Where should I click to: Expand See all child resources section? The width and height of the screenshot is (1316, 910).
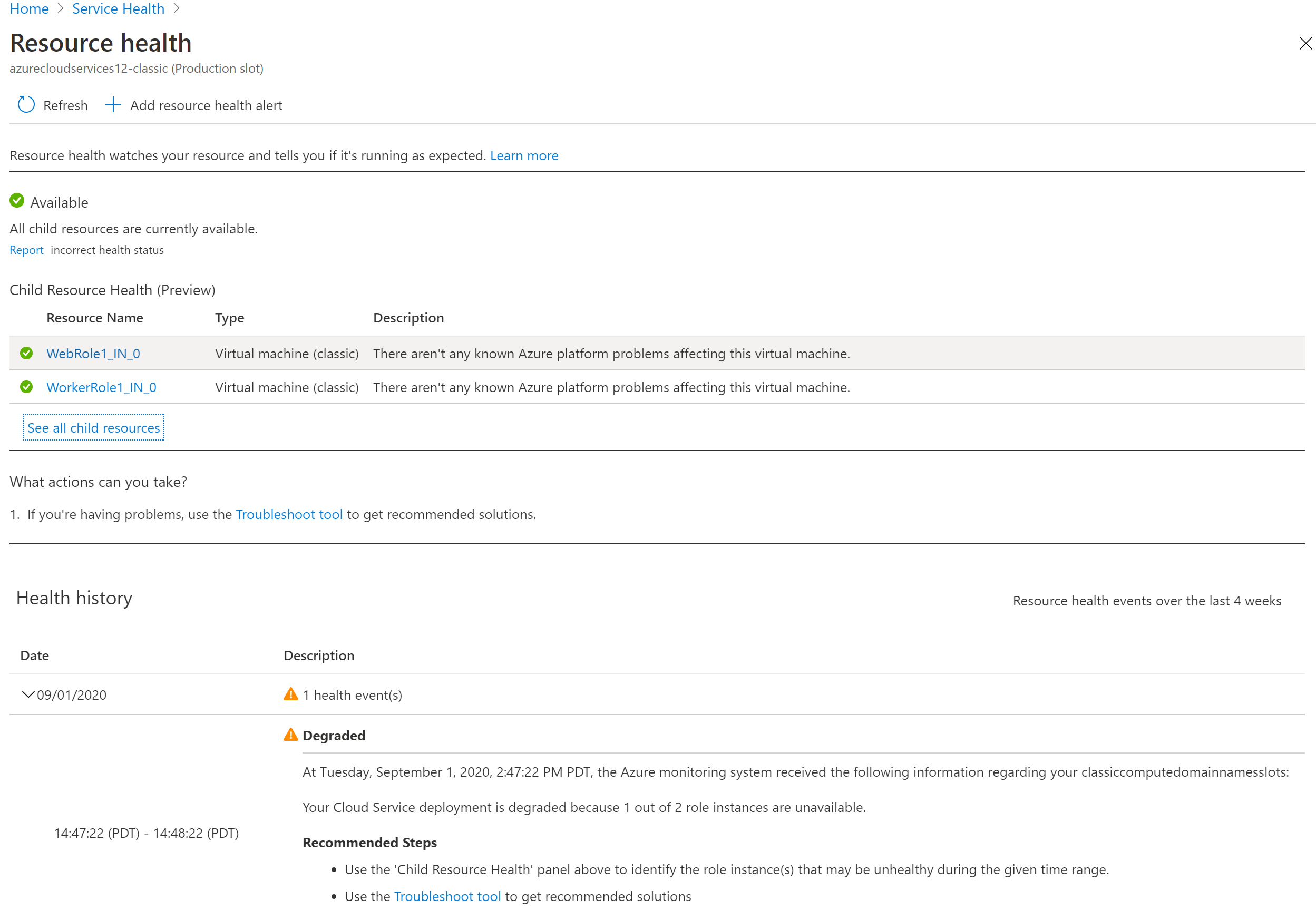tap(94, 428)
